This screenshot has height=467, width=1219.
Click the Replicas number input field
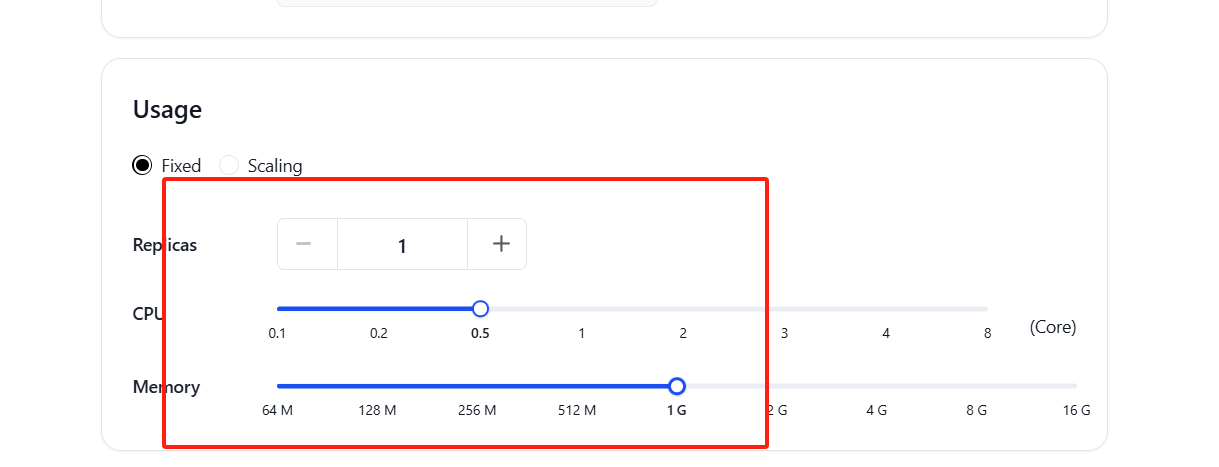point(402,244)
